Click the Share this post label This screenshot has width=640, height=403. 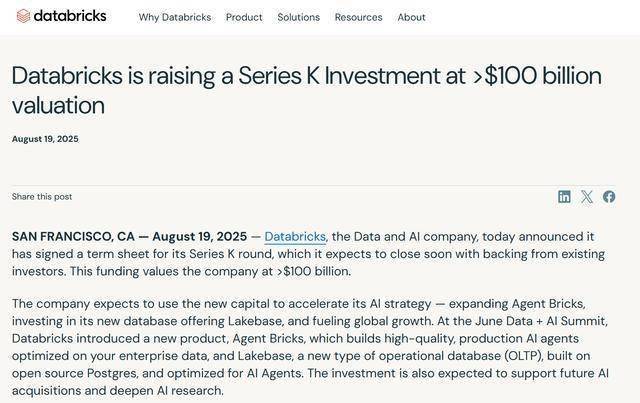42,196
